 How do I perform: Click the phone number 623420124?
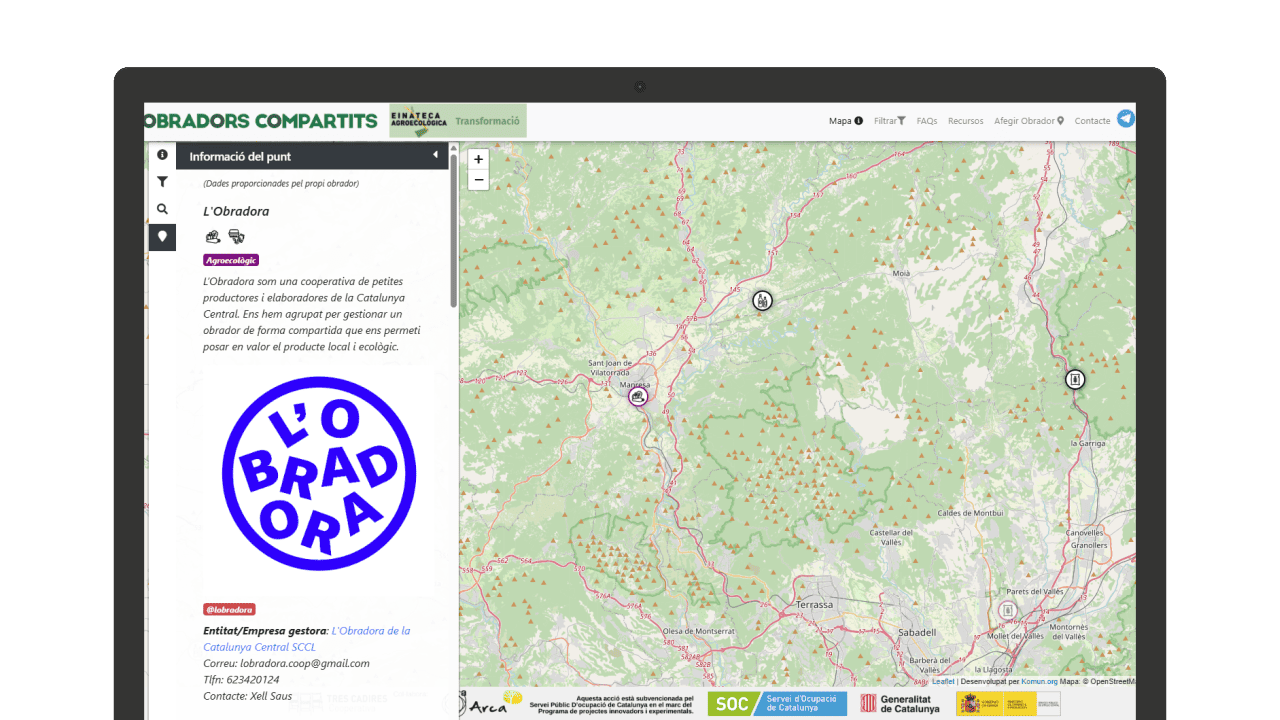click(x=253, y=679)
